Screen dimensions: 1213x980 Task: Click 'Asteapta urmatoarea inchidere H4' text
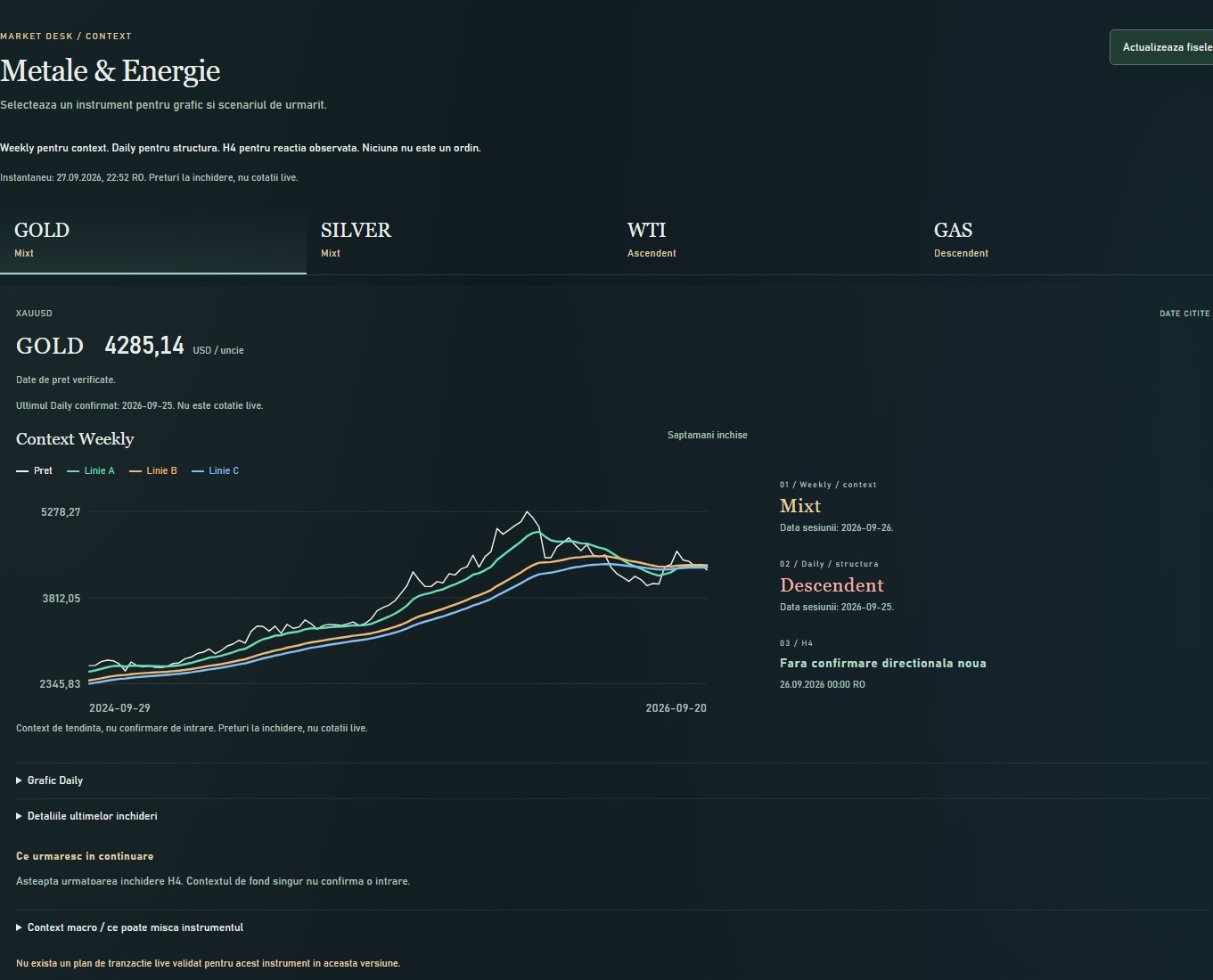[213, 882]
